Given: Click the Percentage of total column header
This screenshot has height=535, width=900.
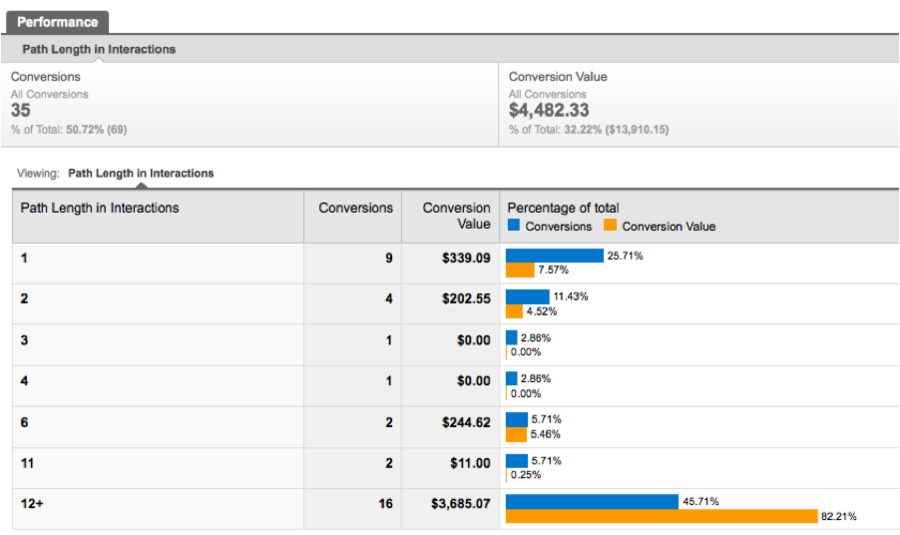Looking at the screenshot, I should (563, 208).
